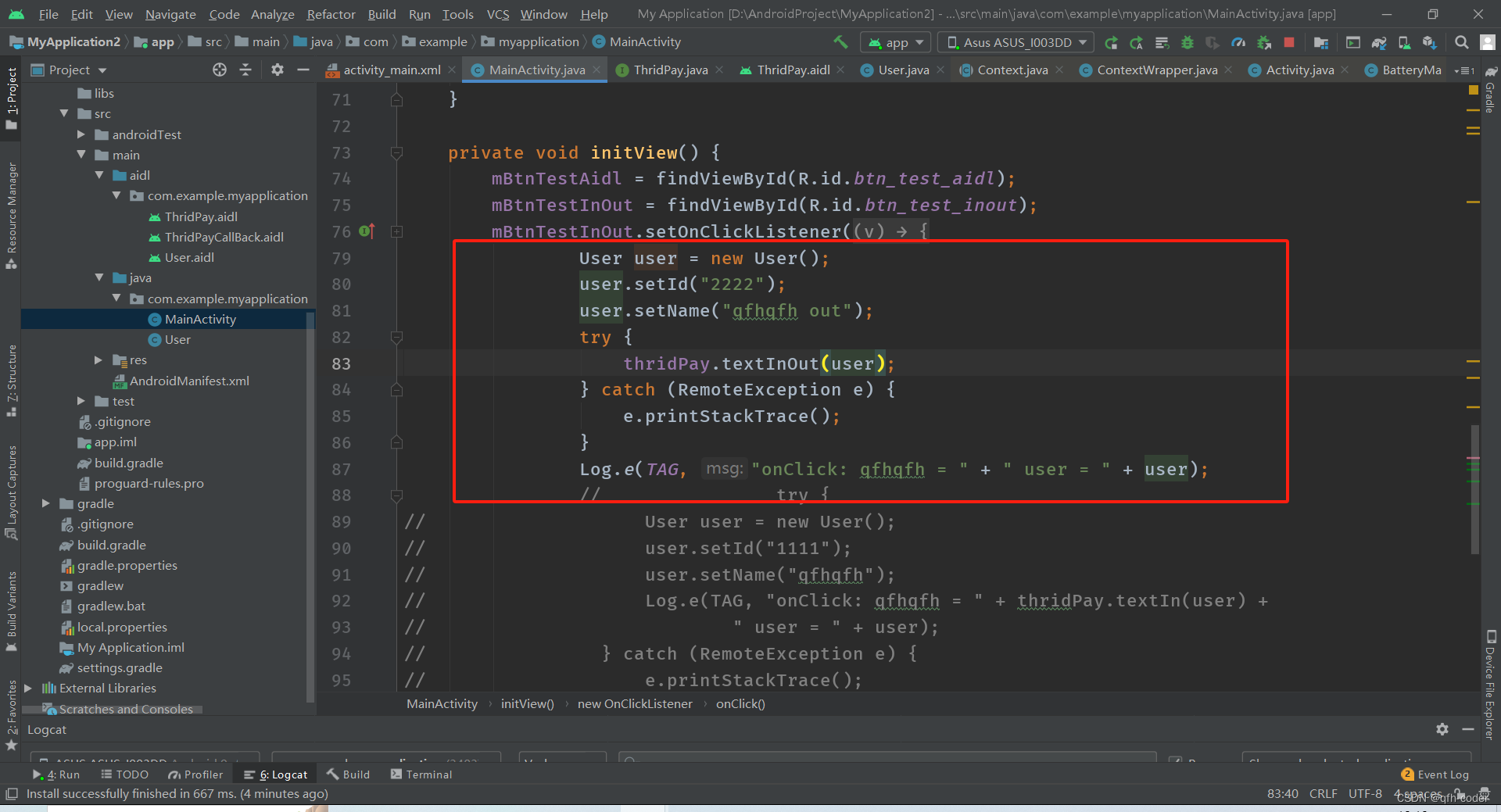Viewport: 1501px width, 812px height.
Task: Open the Event Log
Action: [x=1435, y=774]
